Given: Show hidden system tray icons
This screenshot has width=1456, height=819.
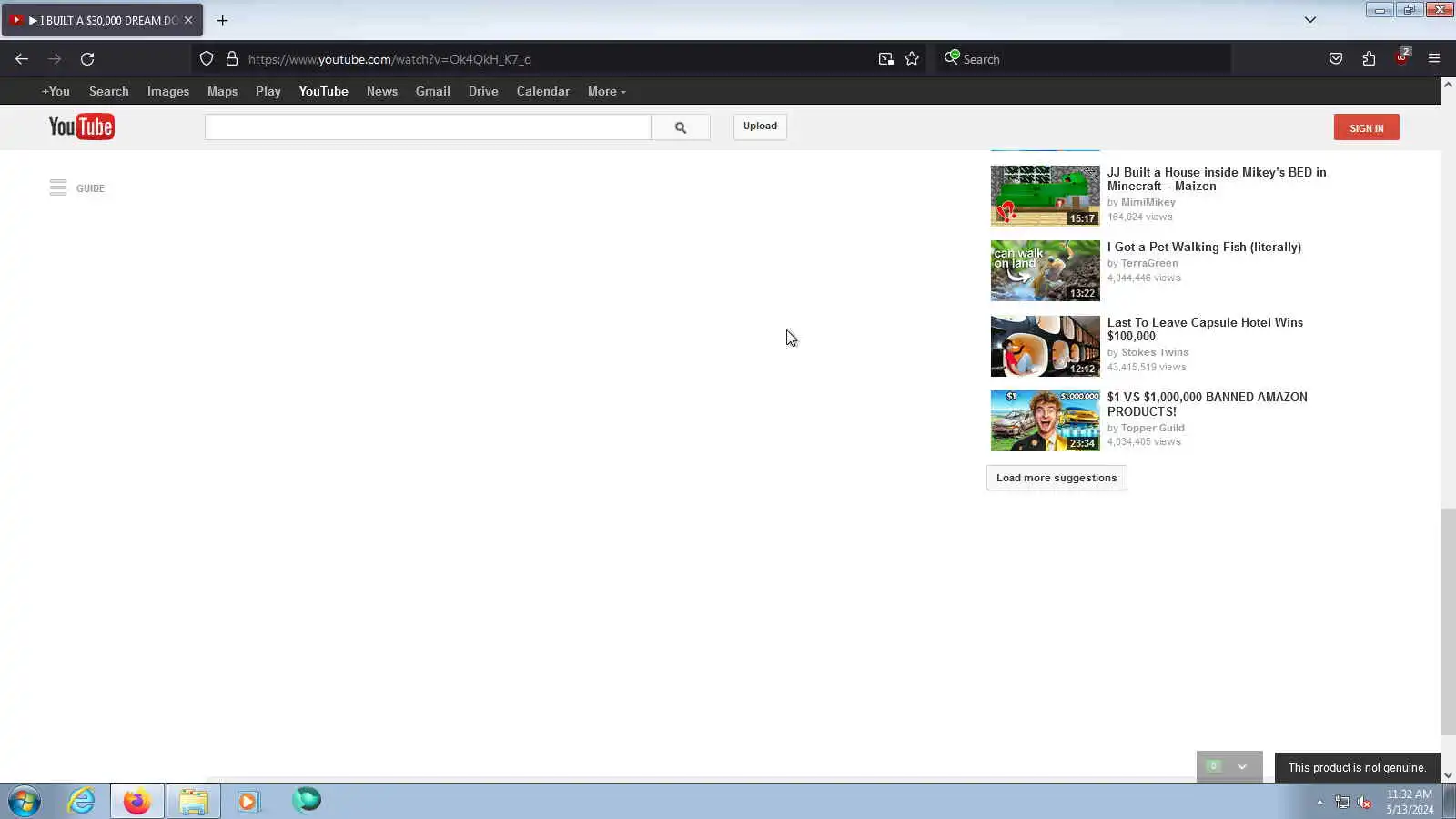Looking at the screenshot, I should [x=1319, y=802].
